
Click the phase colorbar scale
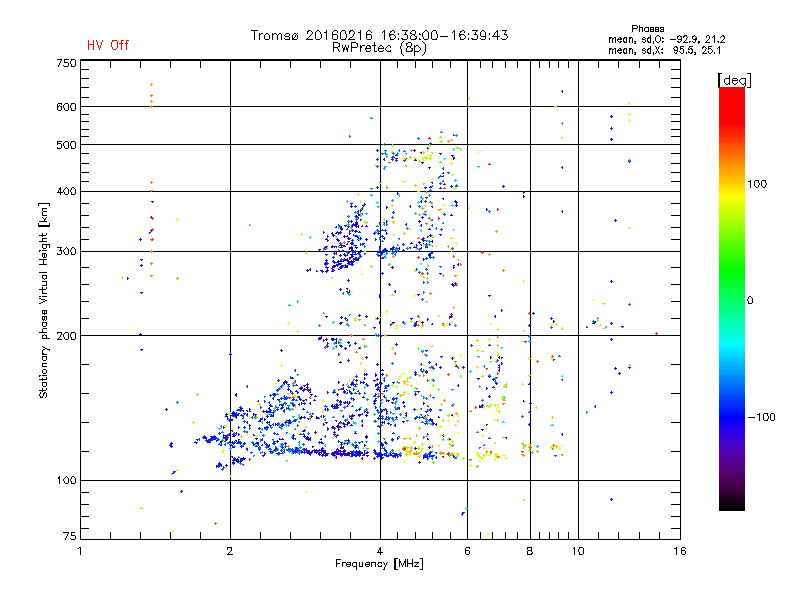click(732, 298)
